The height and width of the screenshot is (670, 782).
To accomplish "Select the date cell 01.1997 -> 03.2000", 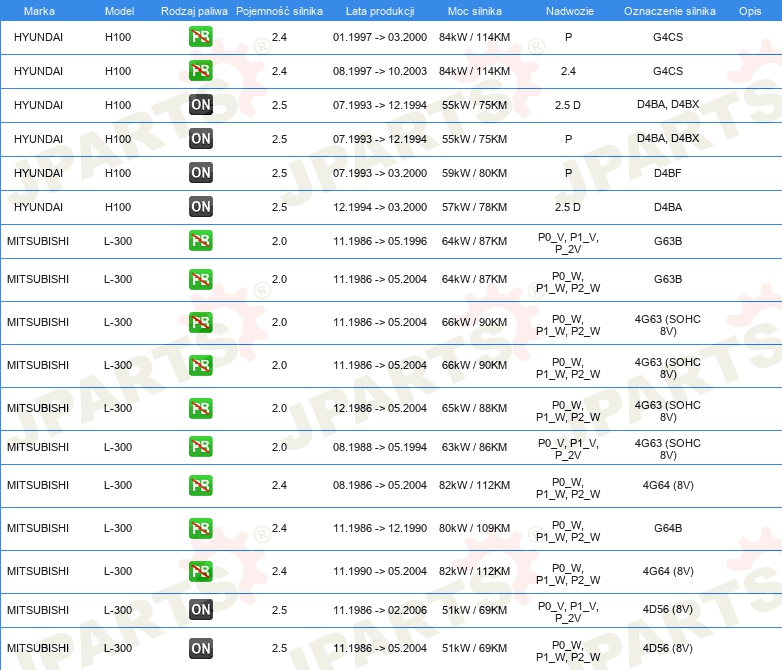I will pyautogui.click(x=380, y=37).
